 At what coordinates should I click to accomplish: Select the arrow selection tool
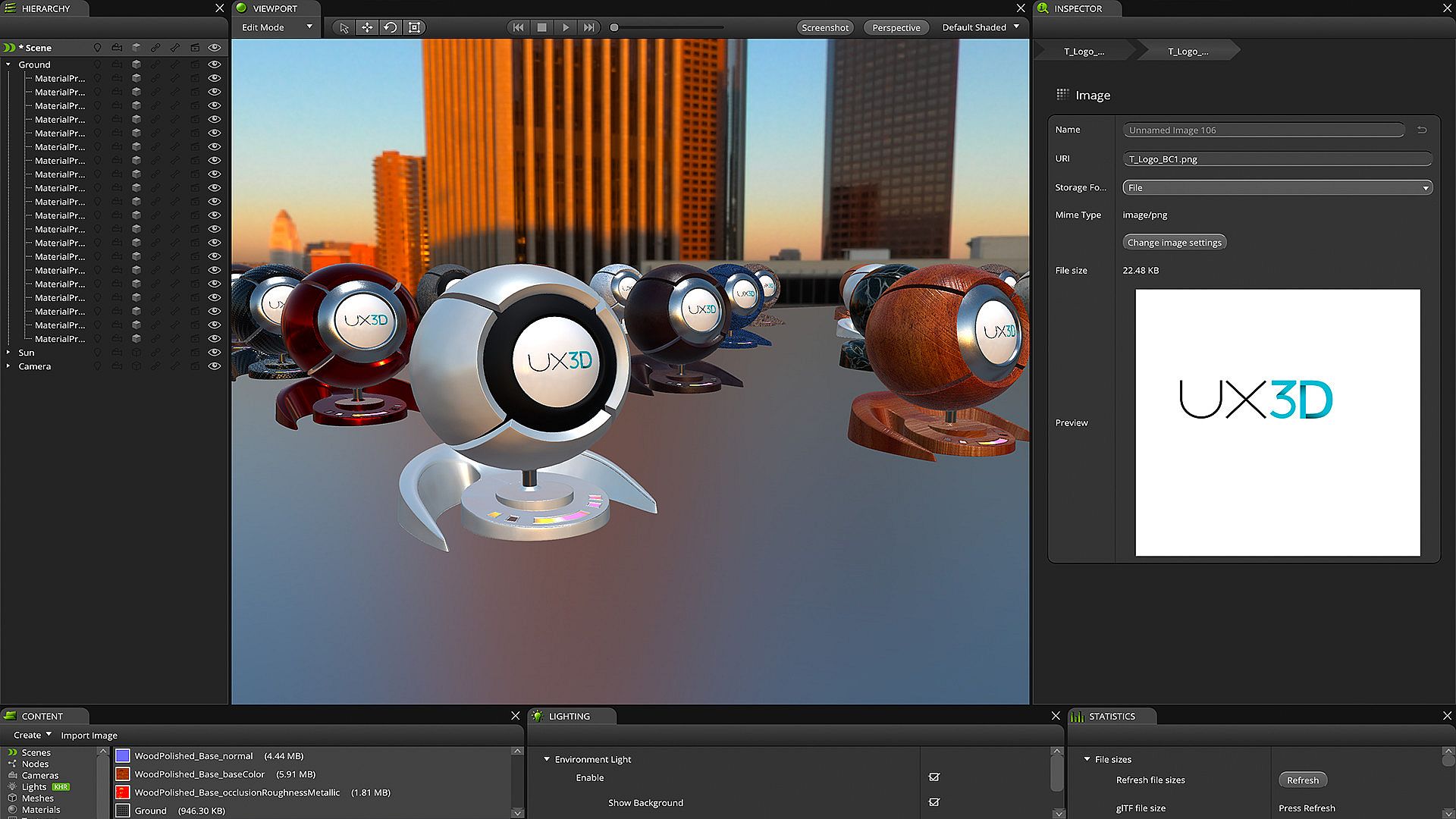point(344,27)
